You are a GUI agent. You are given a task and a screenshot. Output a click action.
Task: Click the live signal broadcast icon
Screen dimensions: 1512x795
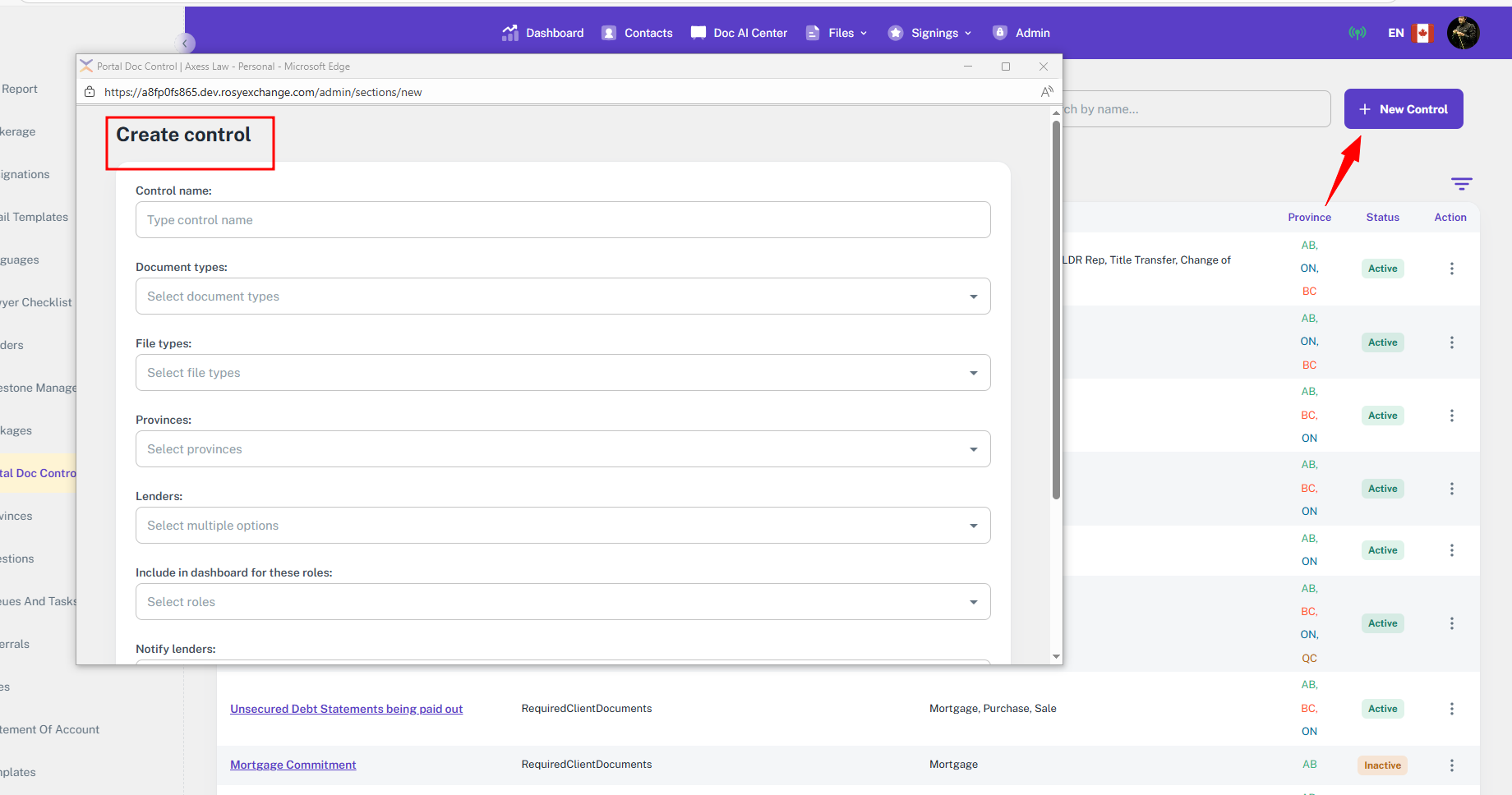click(1358, 33)
